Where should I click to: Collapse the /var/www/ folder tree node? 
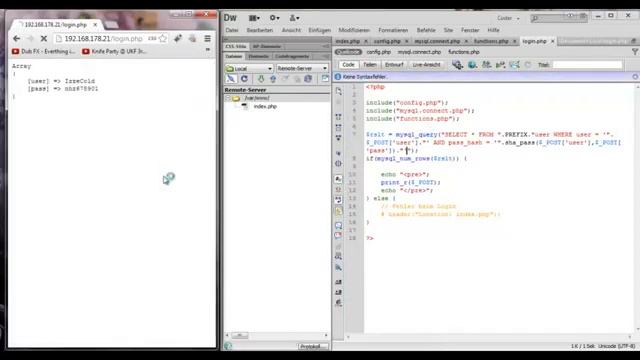(x=228, y=98)
